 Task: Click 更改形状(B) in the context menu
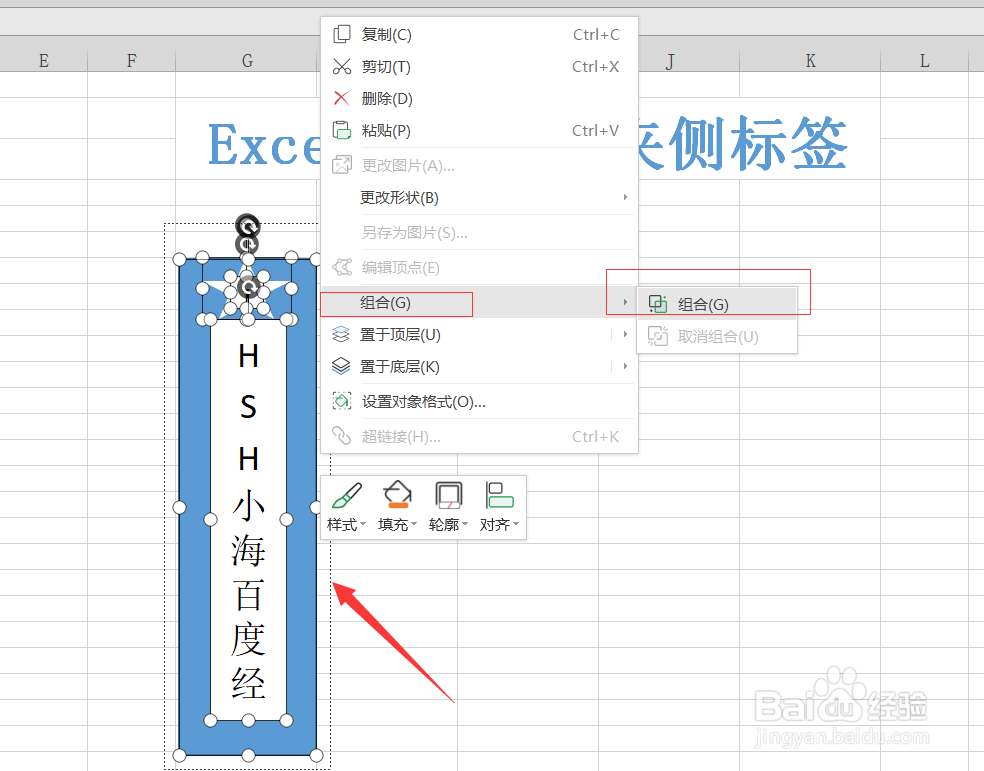click(x=400, y=197)
